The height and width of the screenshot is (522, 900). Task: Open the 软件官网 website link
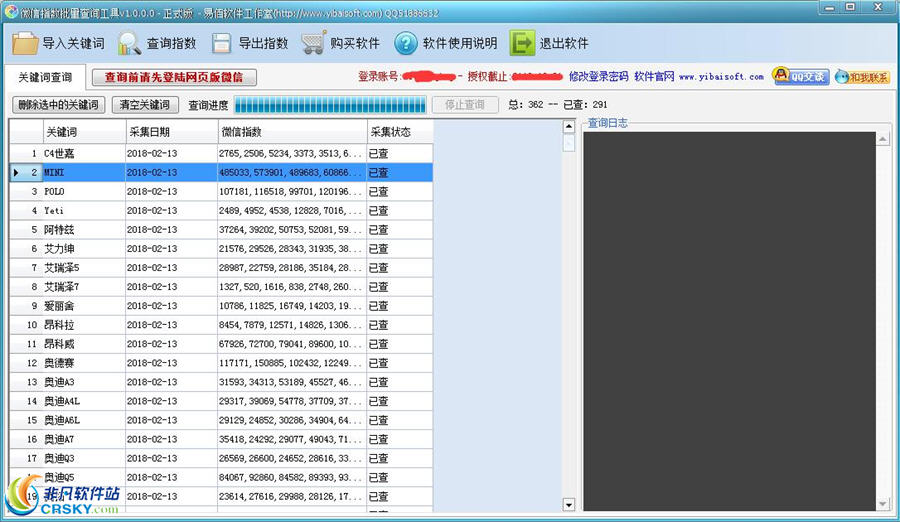pos(654,76)
